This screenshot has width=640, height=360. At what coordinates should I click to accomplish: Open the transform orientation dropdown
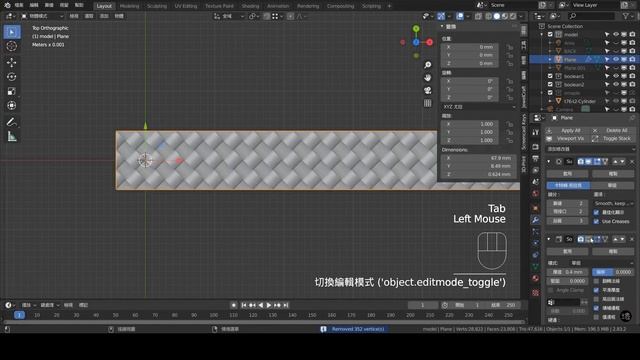(x=229, y=16)
